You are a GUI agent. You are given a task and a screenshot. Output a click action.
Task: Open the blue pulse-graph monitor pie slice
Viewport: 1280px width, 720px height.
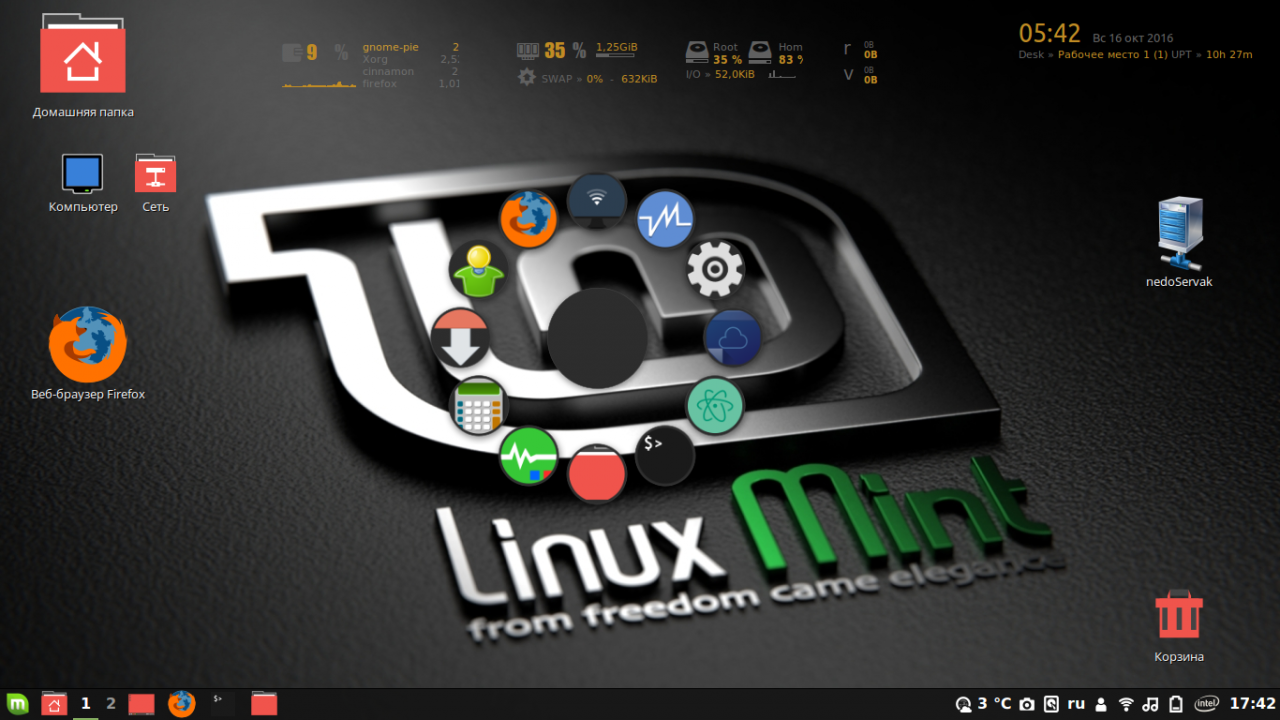[666, 218]
